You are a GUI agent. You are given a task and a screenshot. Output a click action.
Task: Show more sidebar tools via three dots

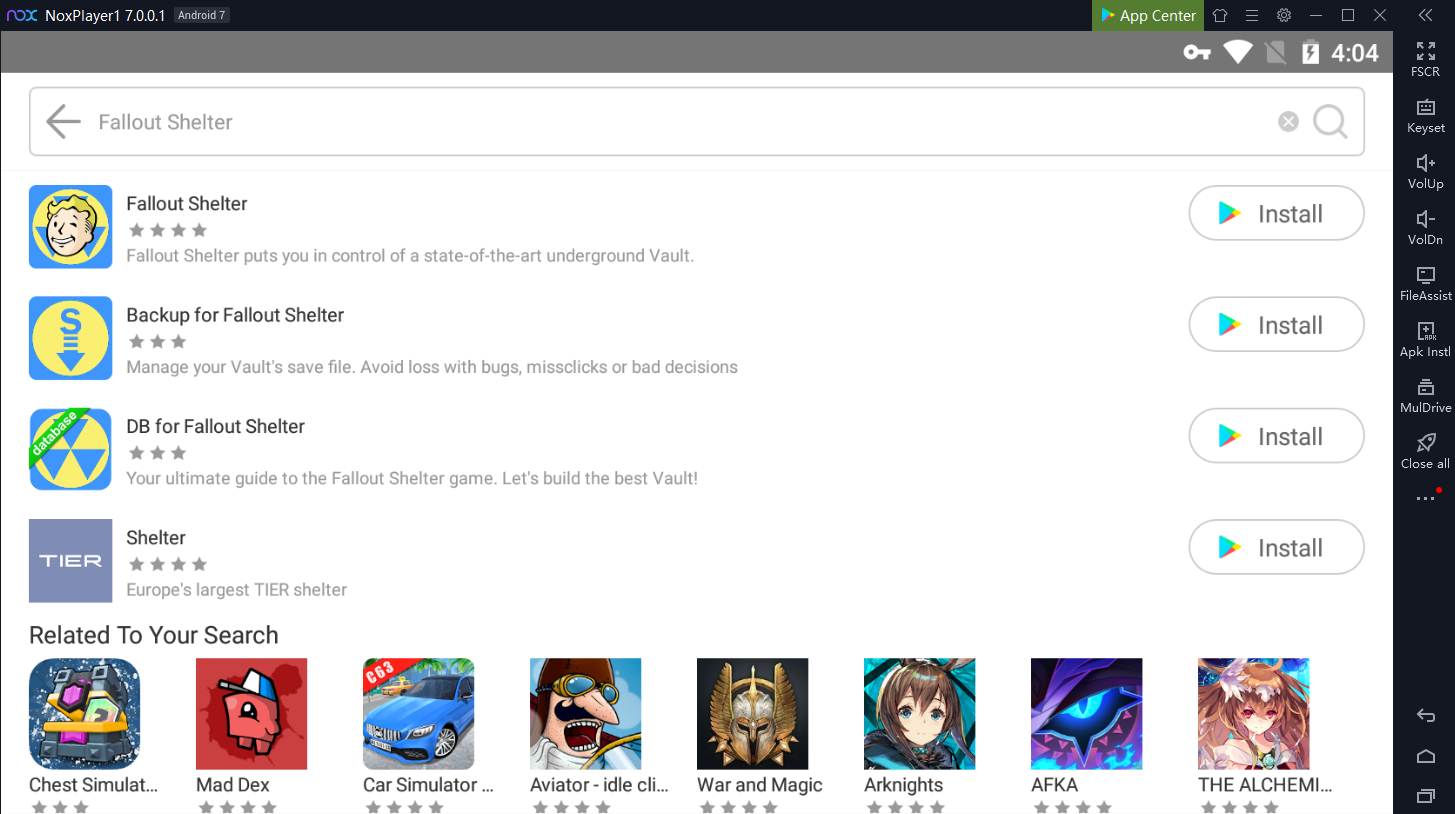click(x=1425, y=498)
